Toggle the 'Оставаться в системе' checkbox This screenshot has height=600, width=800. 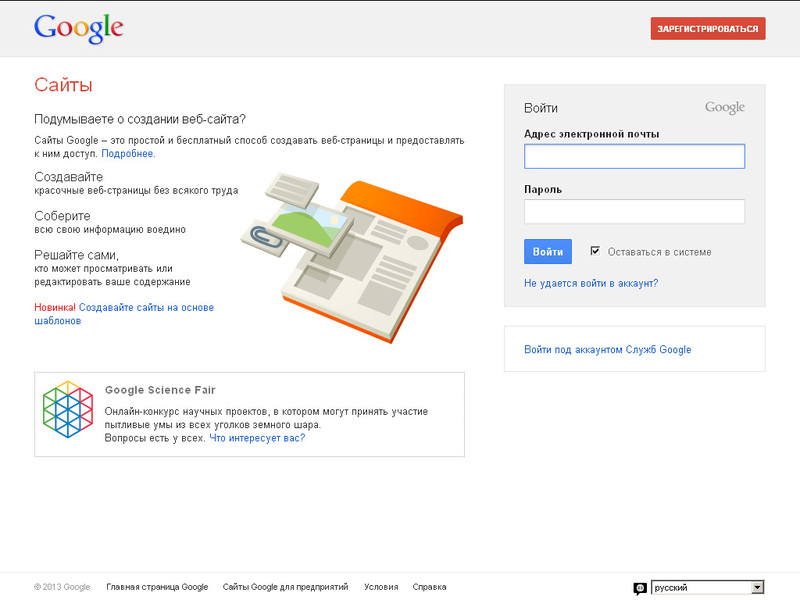(x=595, y=251)
